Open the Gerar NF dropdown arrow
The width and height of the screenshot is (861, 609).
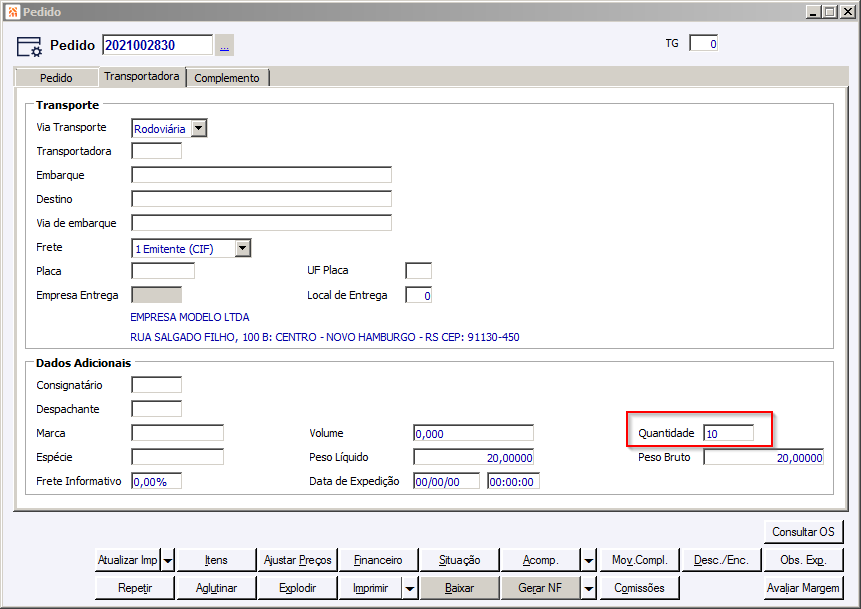588,589
